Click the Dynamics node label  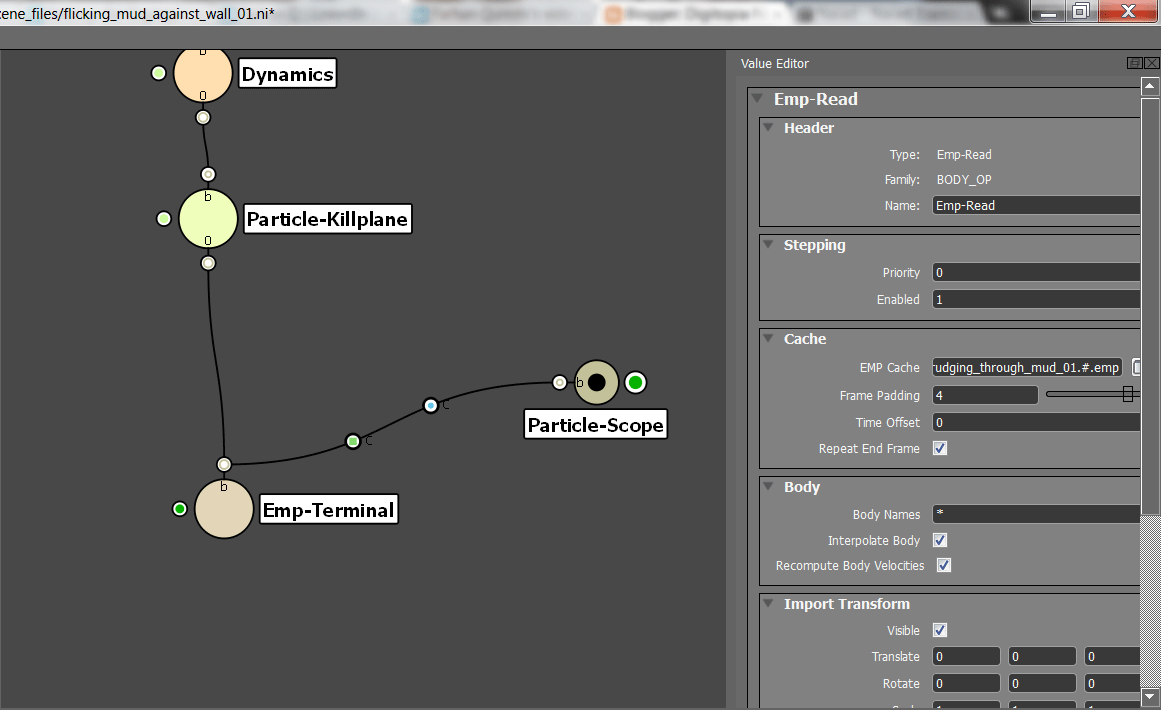288,73
